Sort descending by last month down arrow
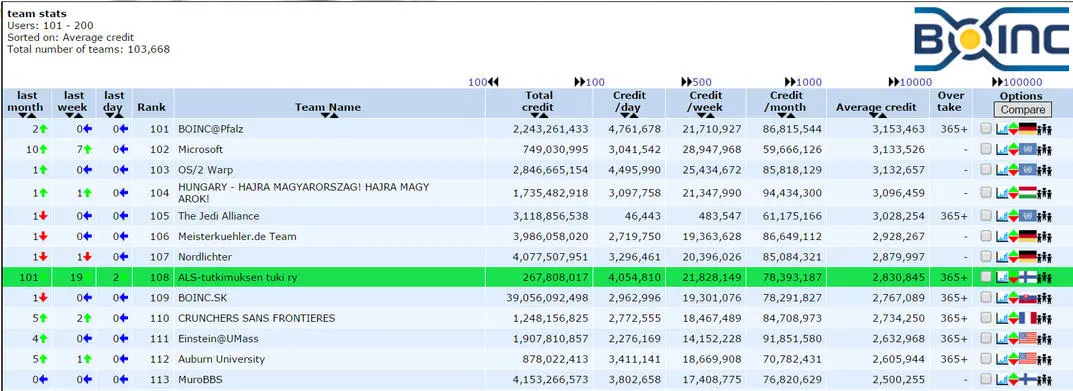The height and width of the screenshot is (391, 1073). pyautogui.click(x=23, y=115)
